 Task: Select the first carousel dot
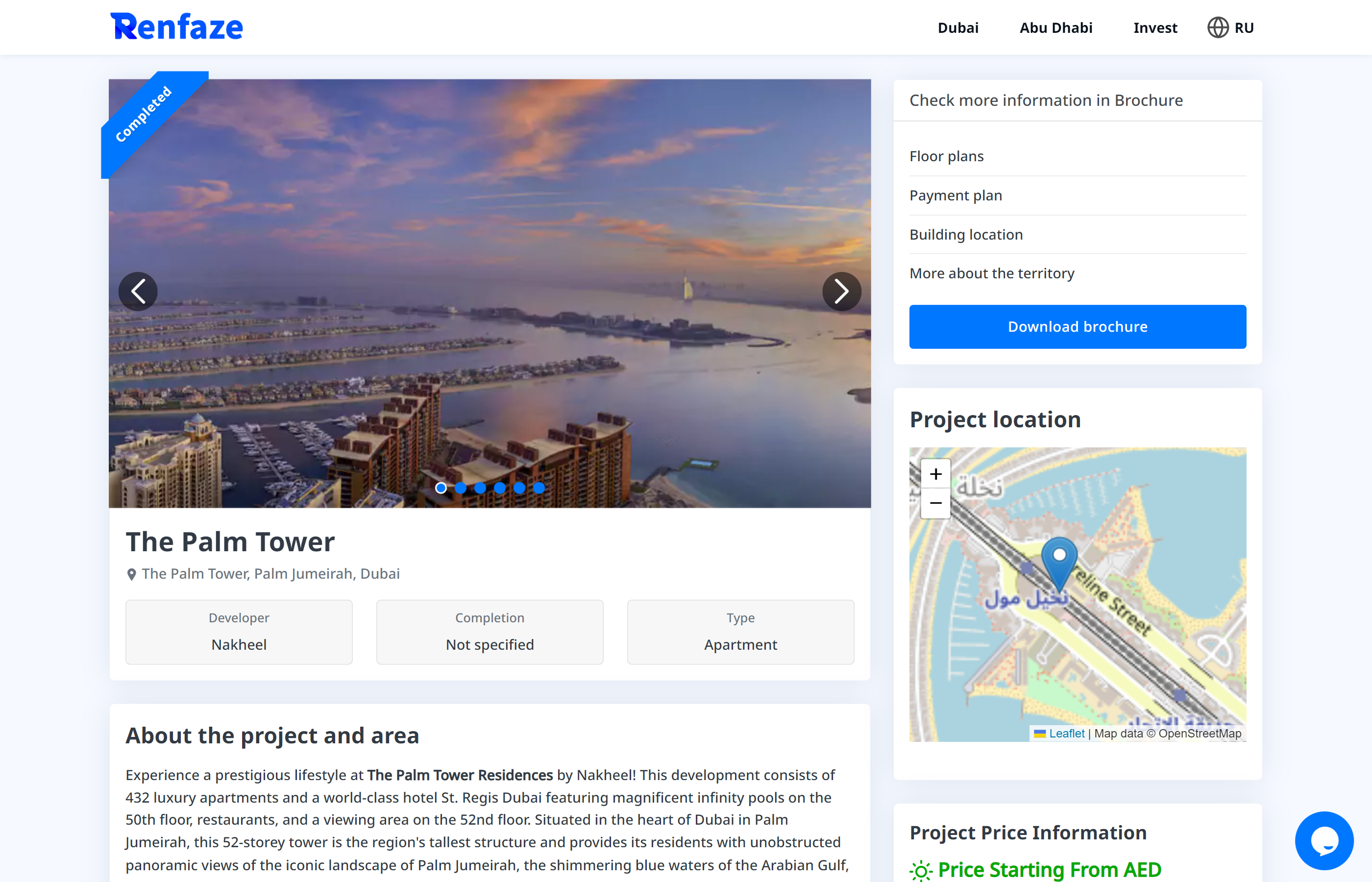(x=441, y=488)
